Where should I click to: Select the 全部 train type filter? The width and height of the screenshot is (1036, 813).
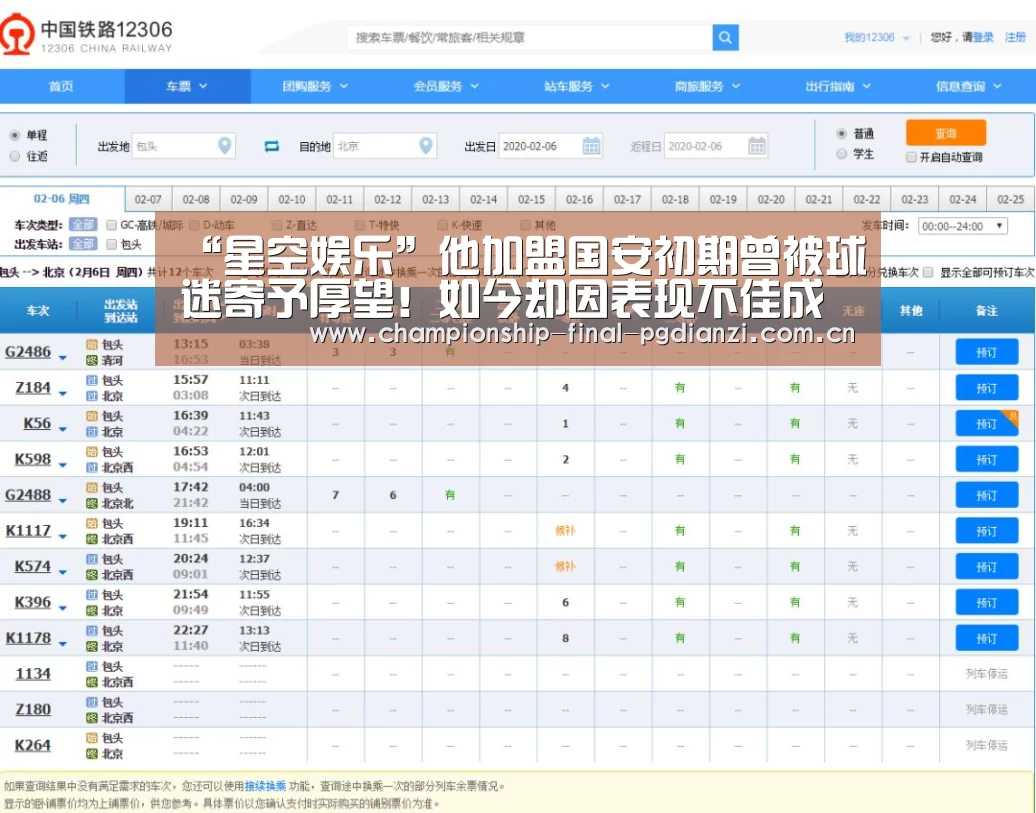83,225
